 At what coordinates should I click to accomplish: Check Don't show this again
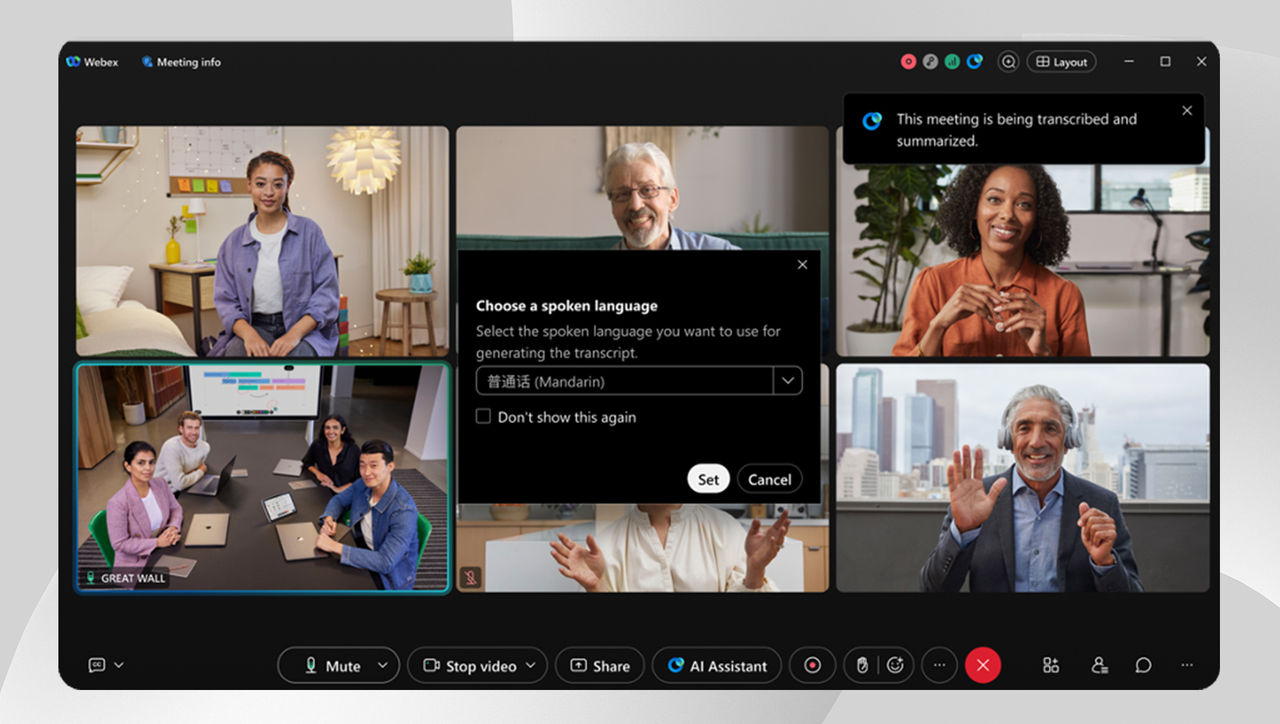483,417
